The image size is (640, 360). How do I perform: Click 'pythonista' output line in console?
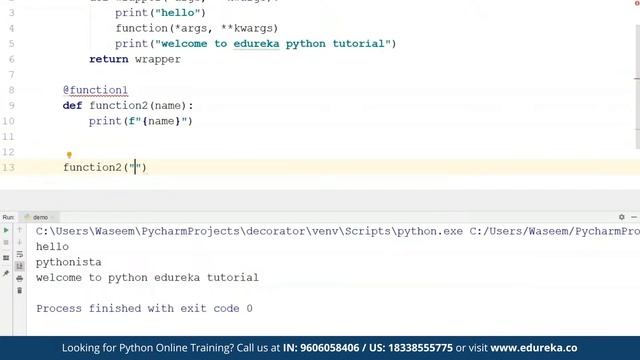tap(69, 262)
